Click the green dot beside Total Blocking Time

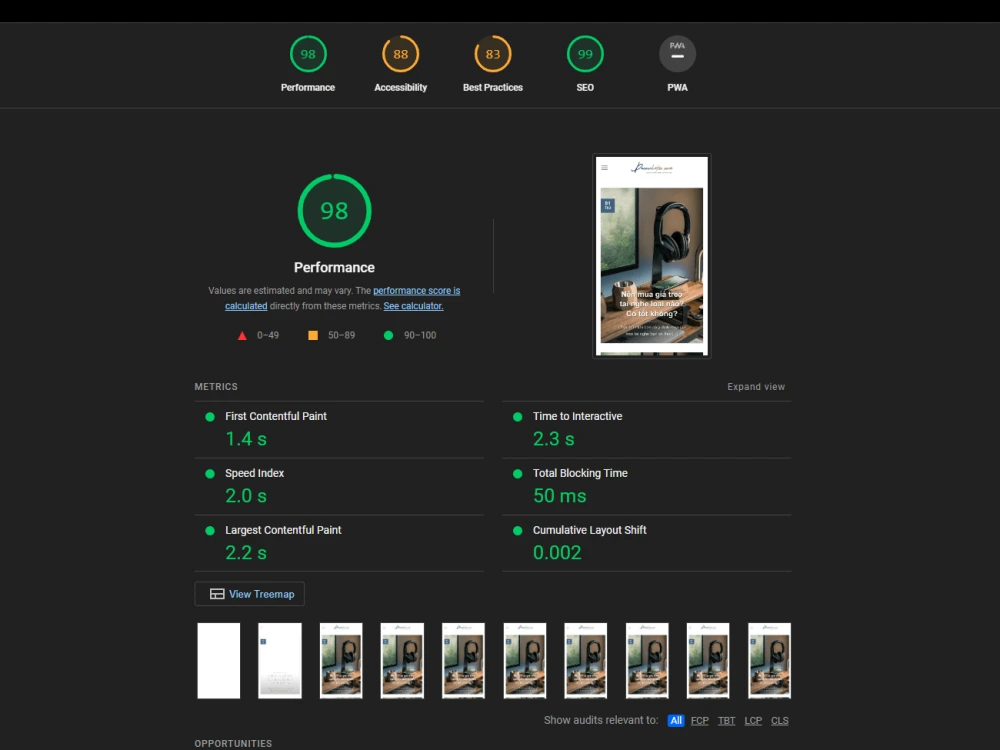click(x=518, y=474)
